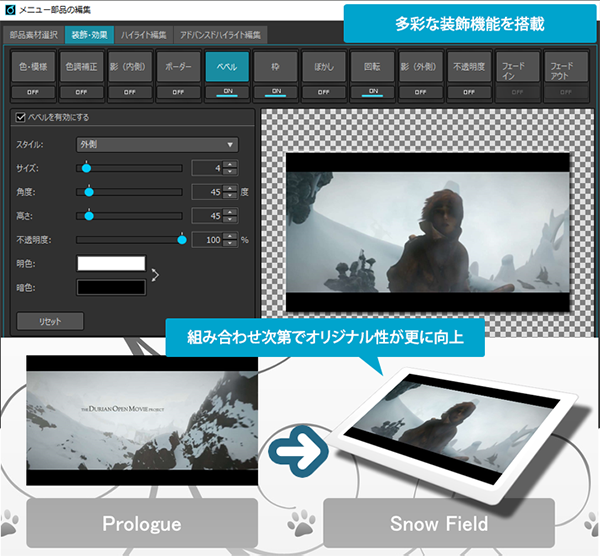Decrease サイズ with the down stepper arrow
Screen dimensions: 600x556
230,171
